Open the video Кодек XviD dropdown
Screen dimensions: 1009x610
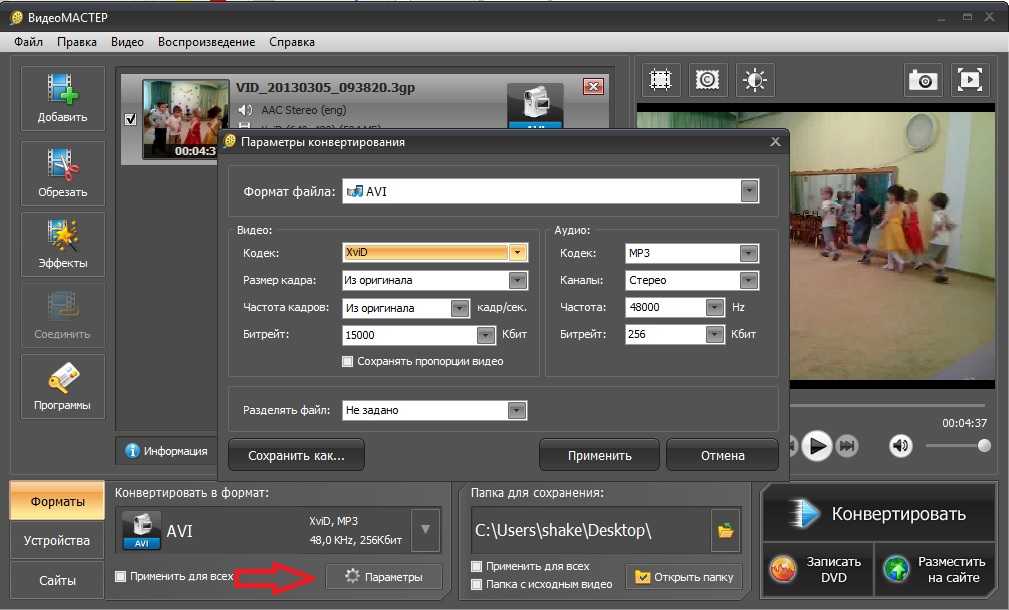(x=517, y=252)
